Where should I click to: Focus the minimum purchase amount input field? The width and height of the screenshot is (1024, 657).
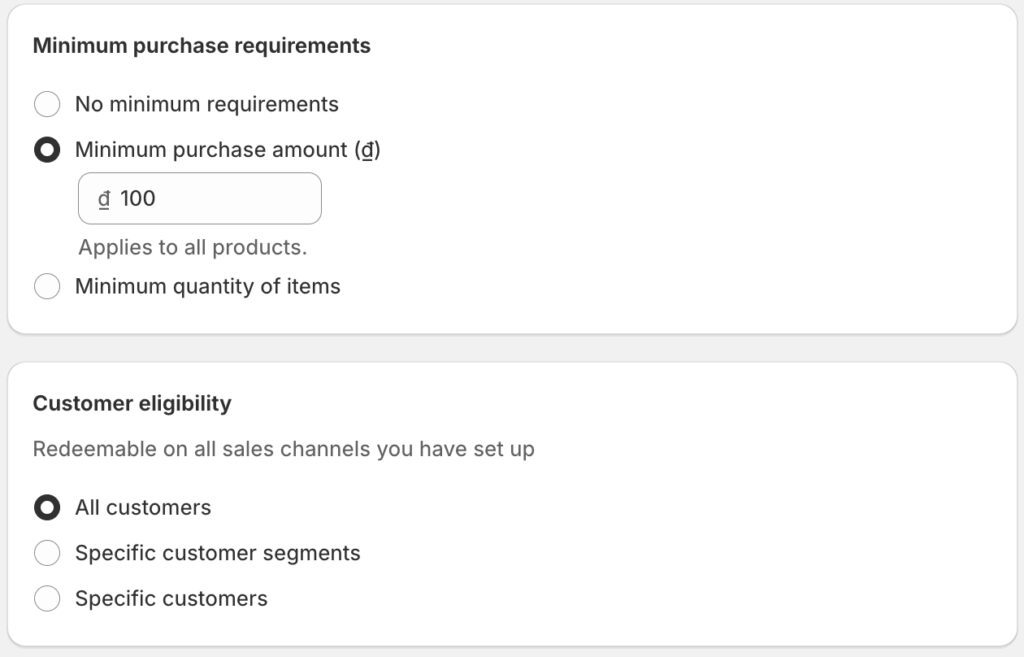[230, 198]
